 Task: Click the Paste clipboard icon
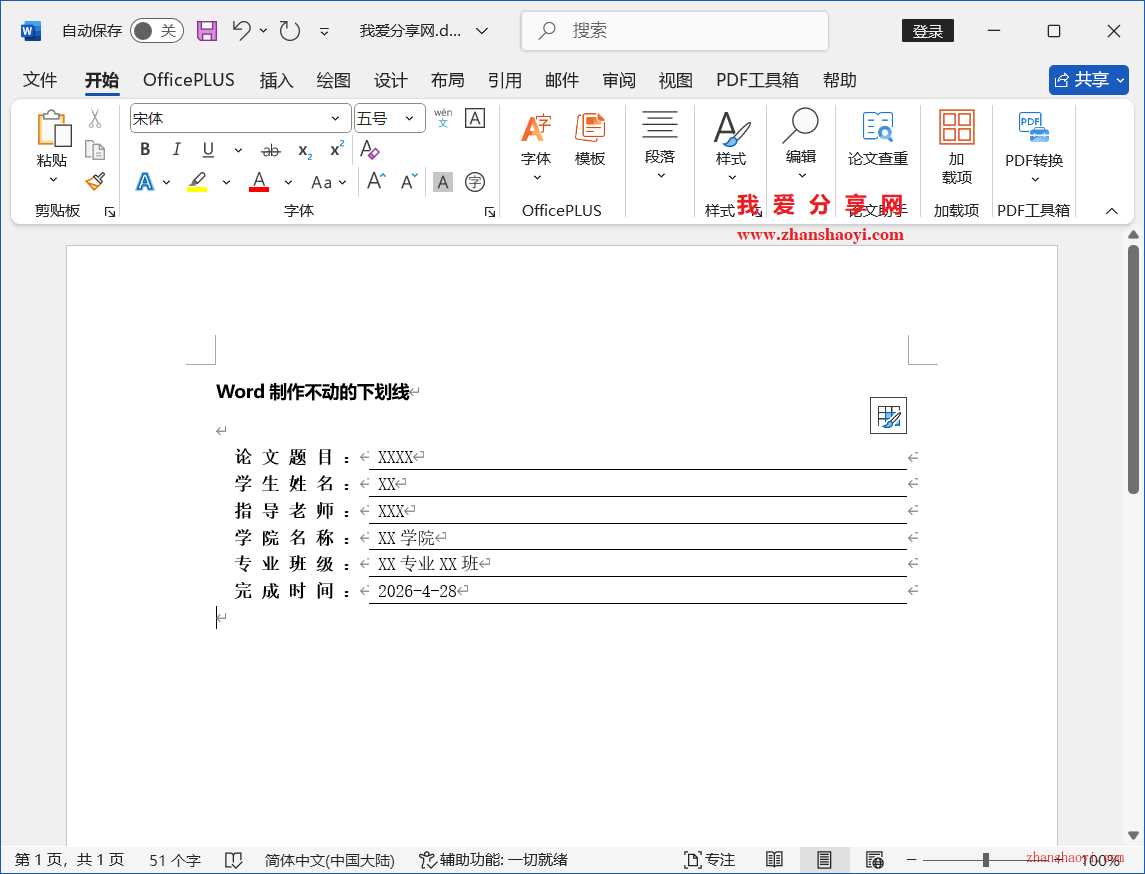pos(53,129)
